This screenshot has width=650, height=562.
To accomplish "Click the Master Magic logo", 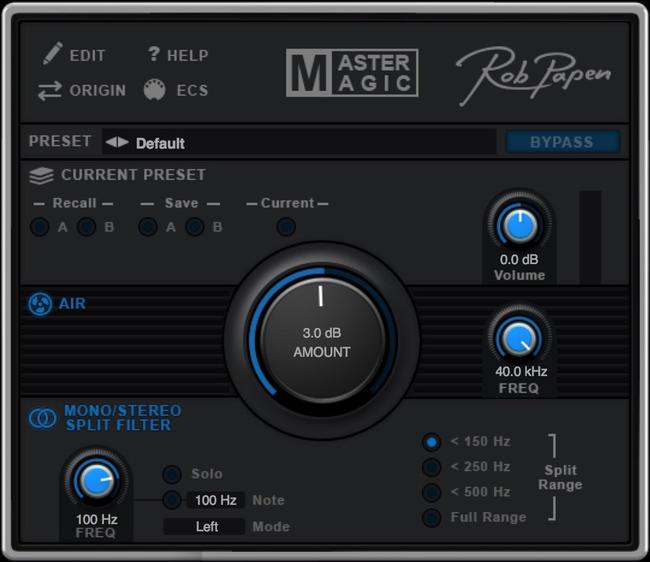I will click(x=352, y=73).
